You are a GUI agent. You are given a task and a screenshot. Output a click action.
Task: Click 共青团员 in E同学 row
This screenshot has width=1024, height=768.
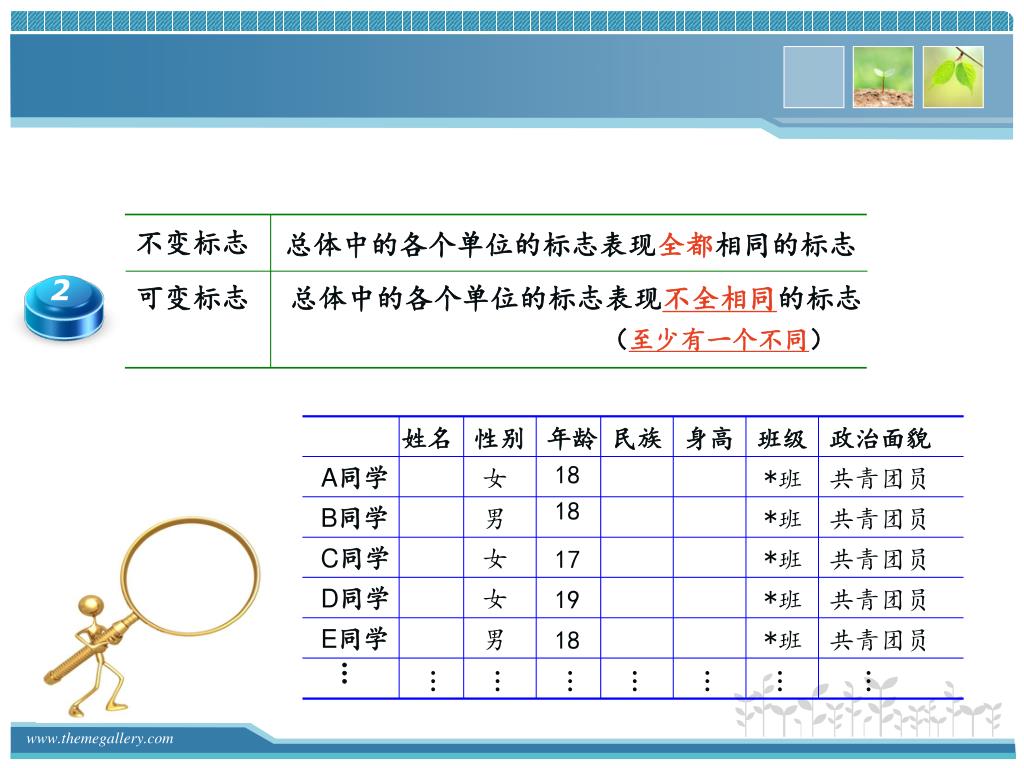click(878, 640)
